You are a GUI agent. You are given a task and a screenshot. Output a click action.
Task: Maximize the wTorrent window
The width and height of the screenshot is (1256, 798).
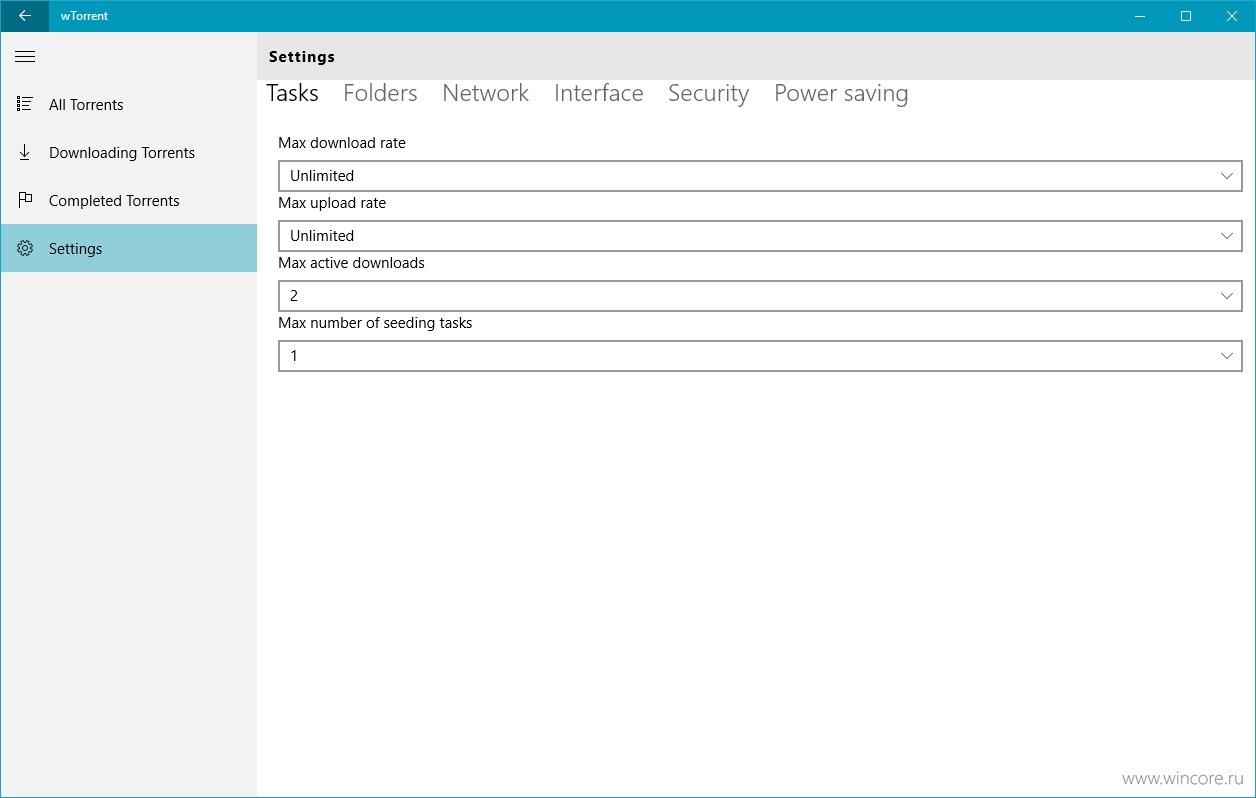[x=1186, y=16]
